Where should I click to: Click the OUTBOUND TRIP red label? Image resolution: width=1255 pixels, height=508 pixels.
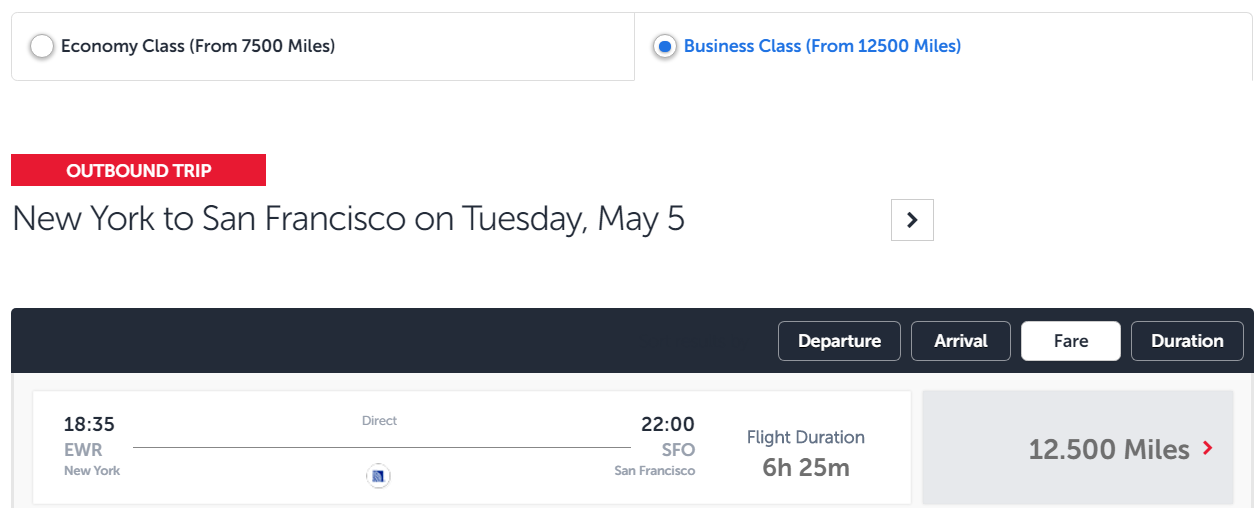[x=139, y=170]
